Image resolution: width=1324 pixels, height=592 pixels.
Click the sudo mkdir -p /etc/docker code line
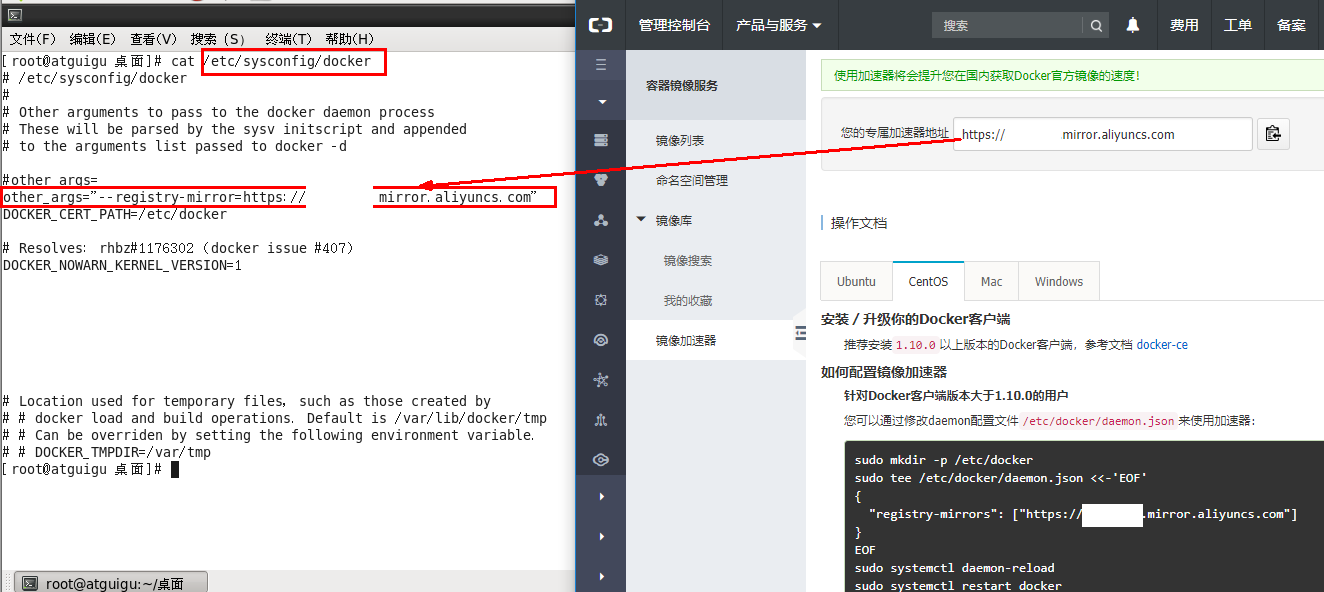944,460
